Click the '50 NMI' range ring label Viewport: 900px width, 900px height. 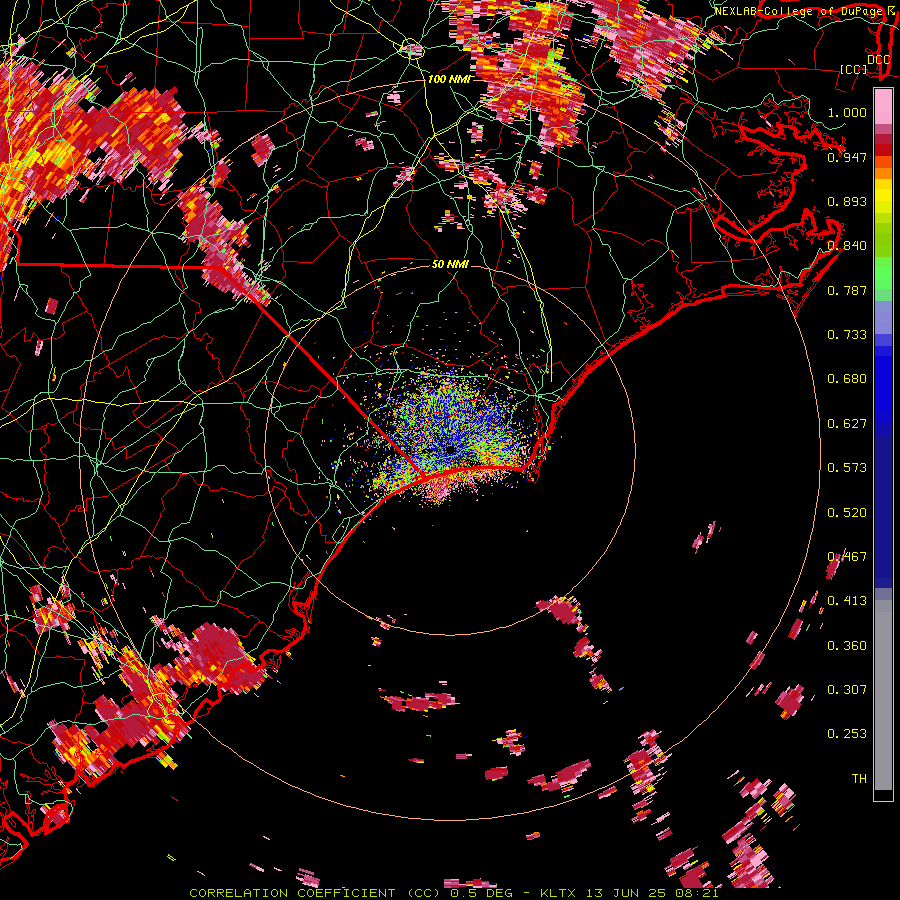click(x=450, y=265)
